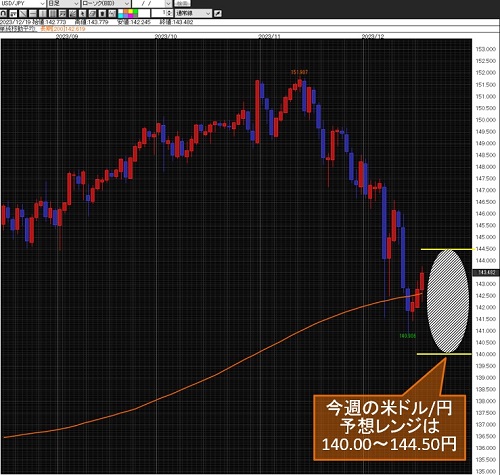Image resolution: width=500 pixels, height=475 pixels.
Task: Click the 140.000 price axis label
Action: (486, 354)
